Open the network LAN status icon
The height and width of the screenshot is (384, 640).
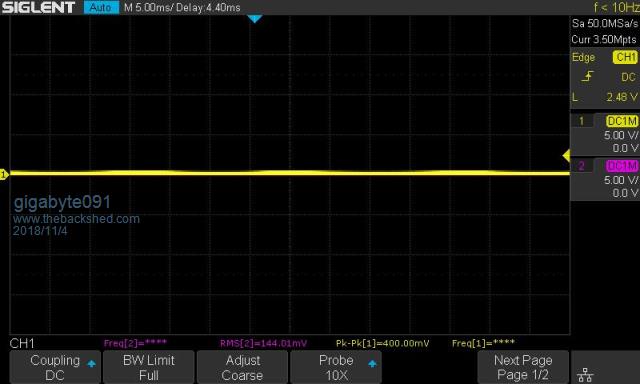tap(585, 374)
